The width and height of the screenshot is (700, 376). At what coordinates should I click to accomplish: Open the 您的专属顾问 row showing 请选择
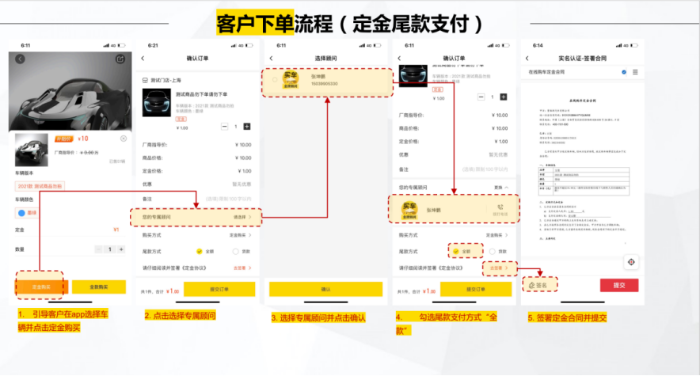click(x=196, y=217)
